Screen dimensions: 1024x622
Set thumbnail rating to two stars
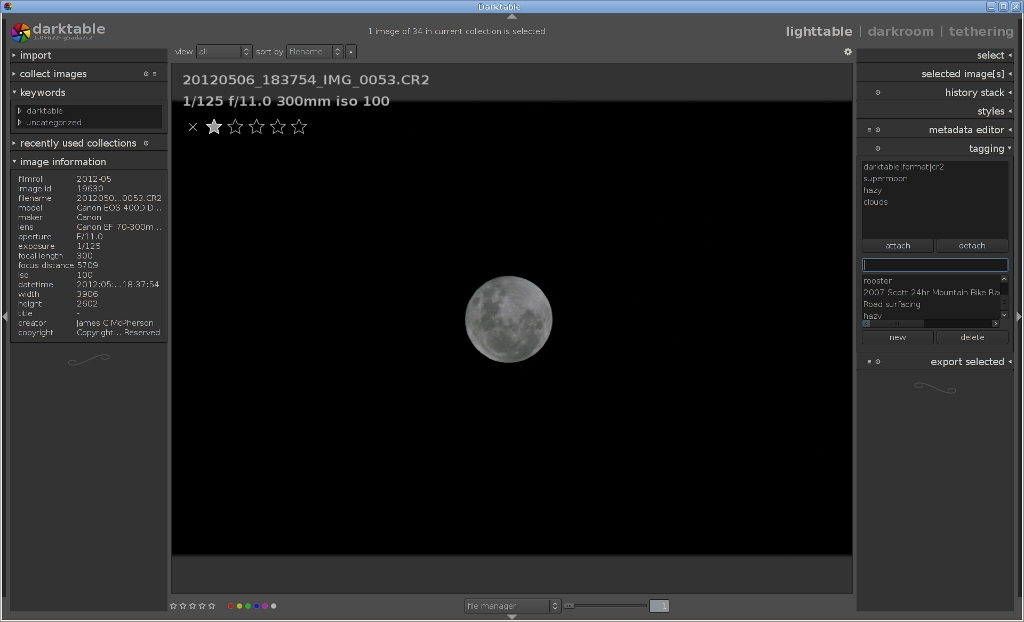click(235, 127)
